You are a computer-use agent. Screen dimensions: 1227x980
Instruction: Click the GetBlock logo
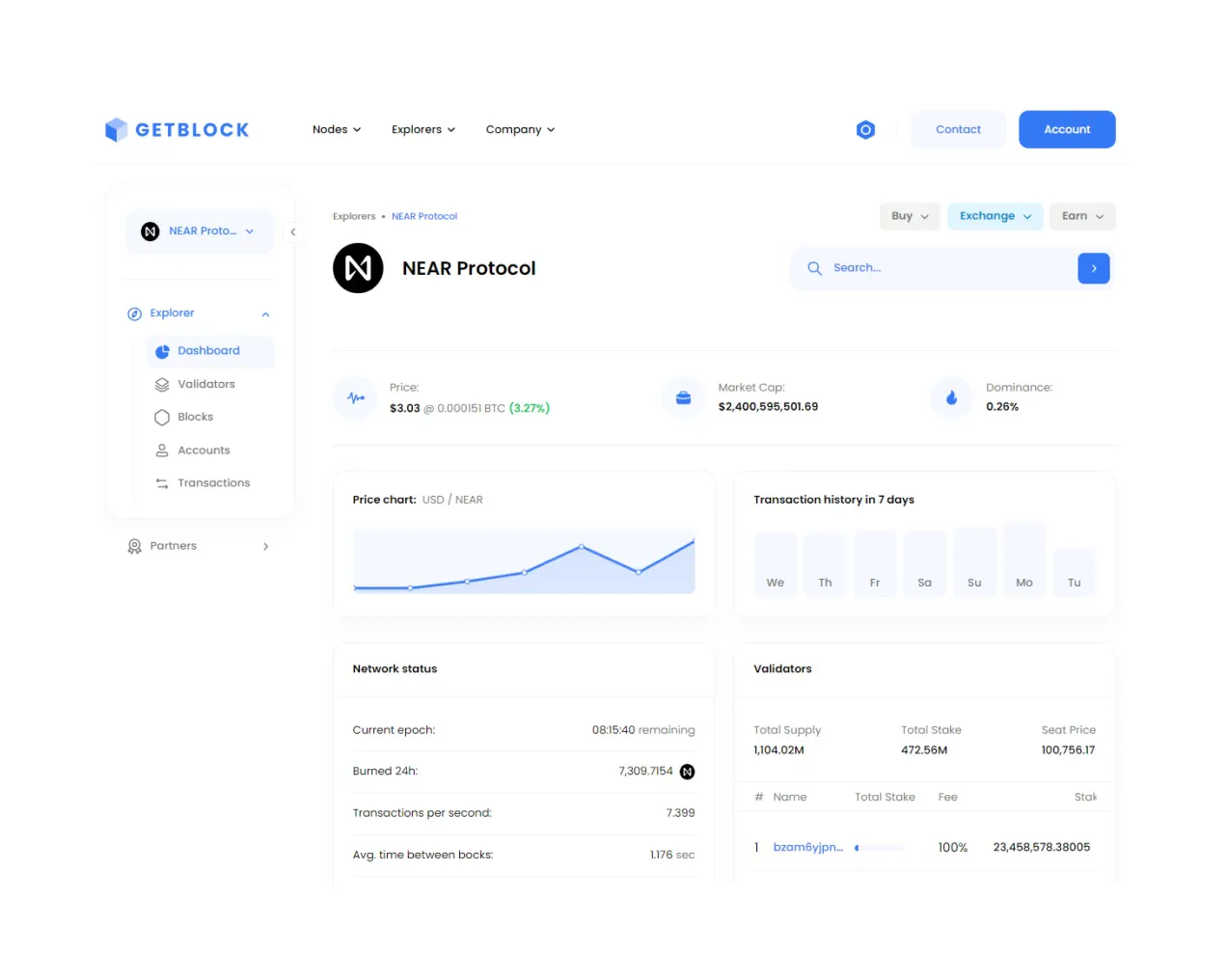coord(177,129)
